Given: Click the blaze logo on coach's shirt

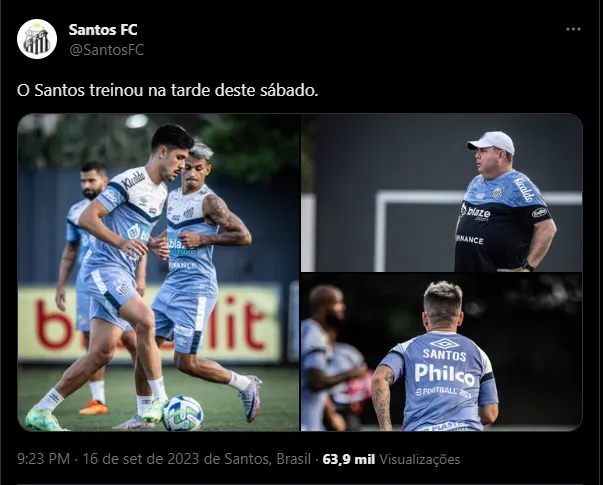Looking at the screenshot, I should click(x=475, y=212).
